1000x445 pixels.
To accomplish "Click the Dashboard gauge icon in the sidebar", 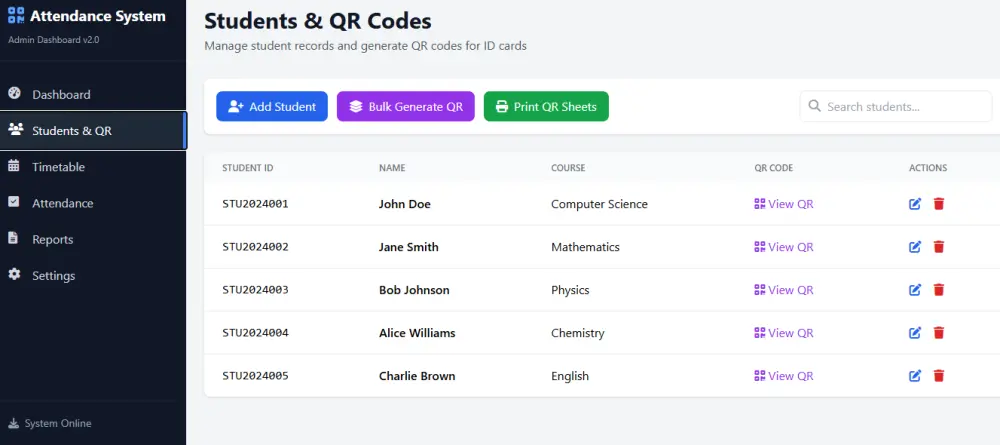I will pos(14,94).
